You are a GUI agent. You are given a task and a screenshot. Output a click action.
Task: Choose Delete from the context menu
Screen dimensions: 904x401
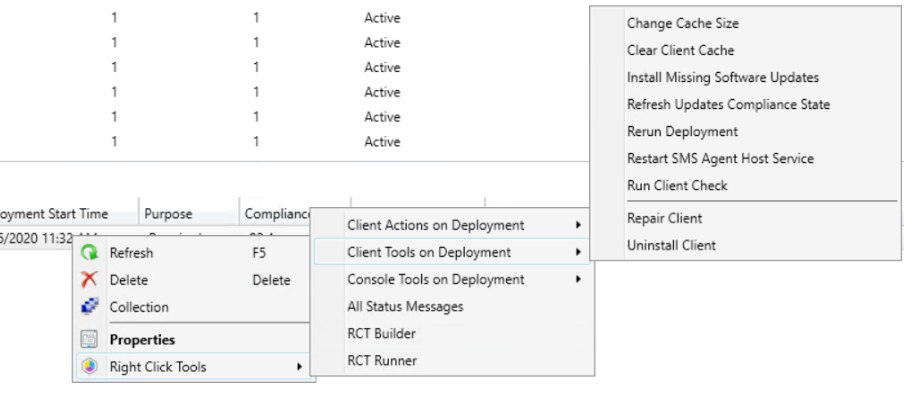[194, 280]
